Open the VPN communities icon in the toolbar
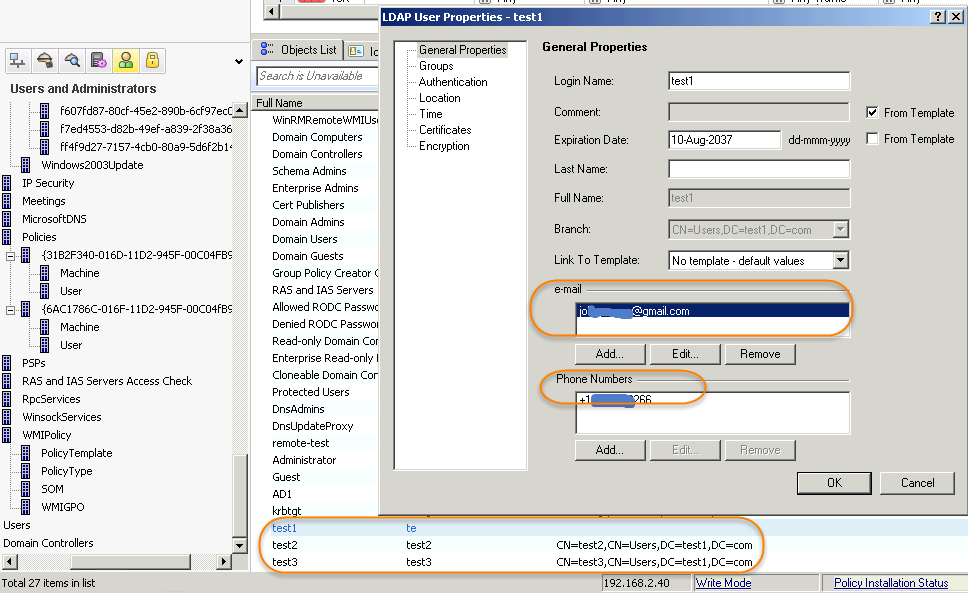 (x=45, y=61)
